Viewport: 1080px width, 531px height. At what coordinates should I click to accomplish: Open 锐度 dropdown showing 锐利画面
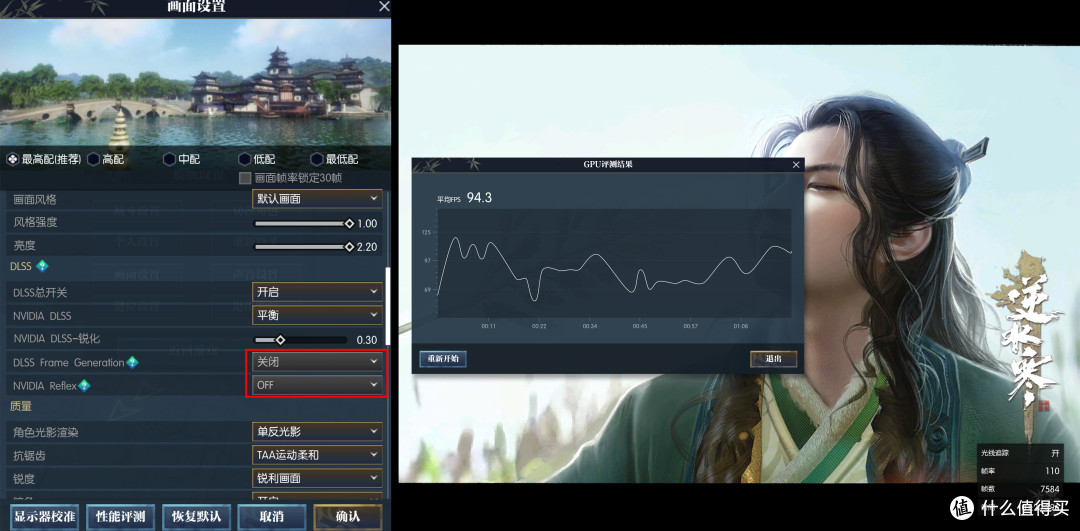(317, 477)
